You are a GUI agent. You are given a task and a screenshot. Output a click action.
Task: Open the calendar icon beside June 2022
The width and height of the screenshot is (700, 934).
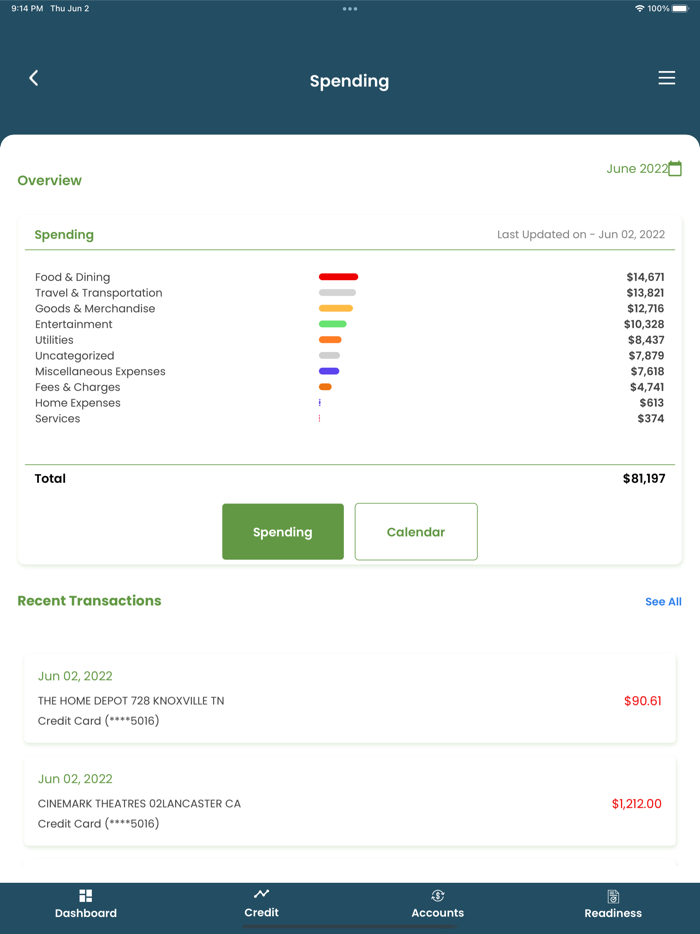[675, 169]
